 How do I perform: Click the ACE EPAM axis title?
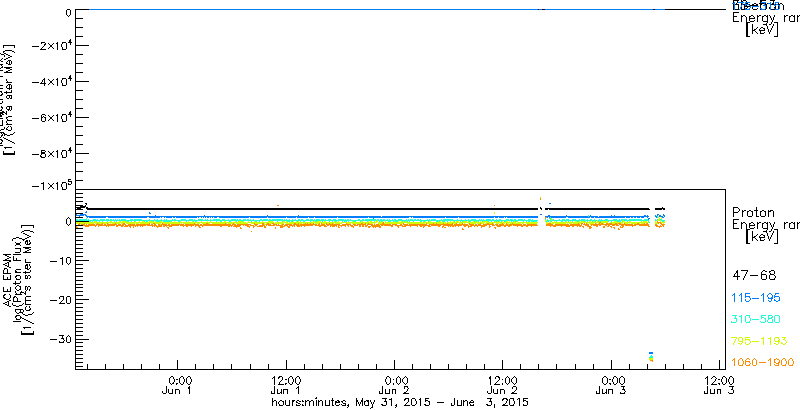8,279
